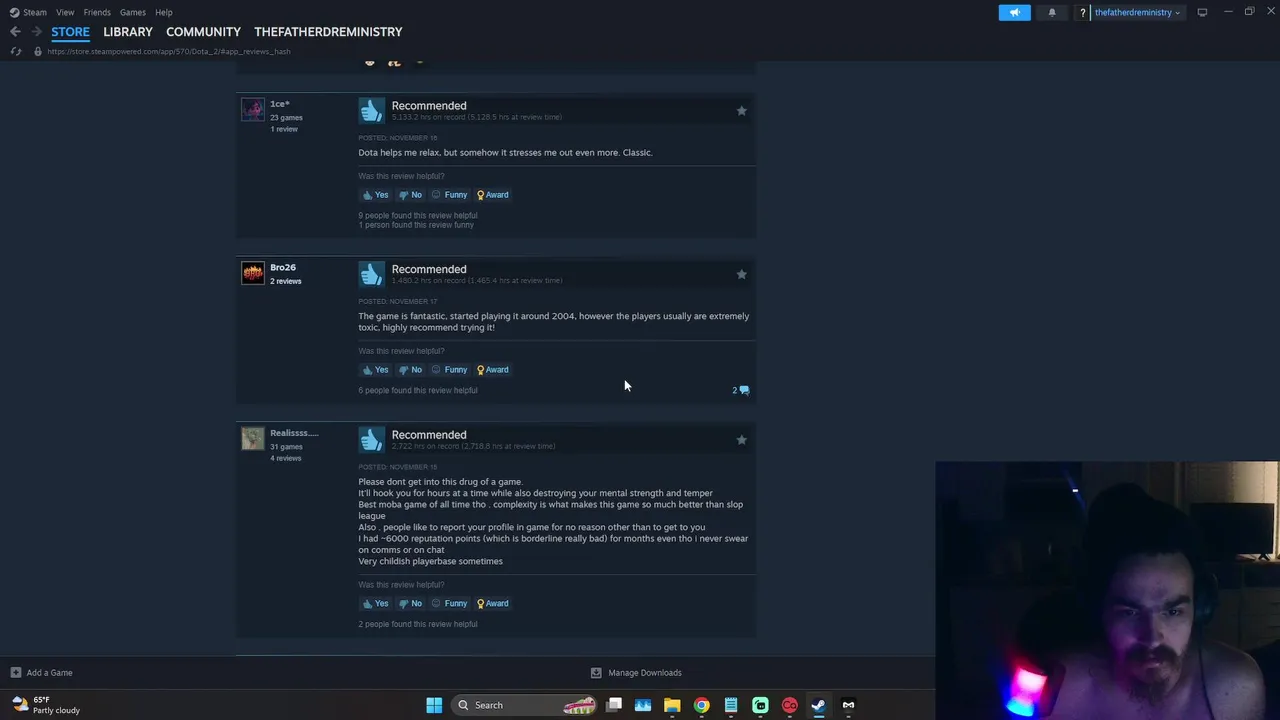Open the Windows Start menu
1280x720 pixels.
pos(434,705)
